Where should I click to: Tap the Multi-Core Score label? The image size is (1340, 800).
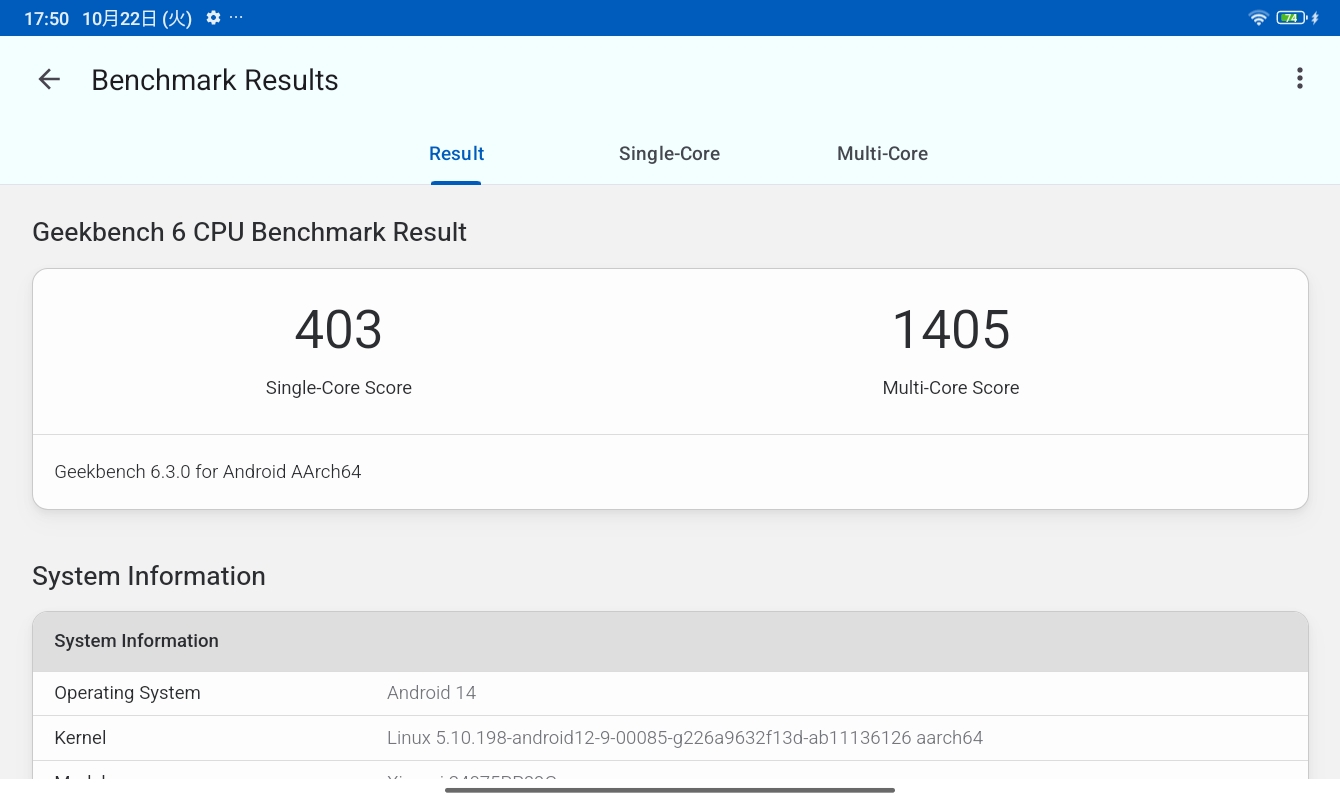pyautogui.click(x=951, y=388)
